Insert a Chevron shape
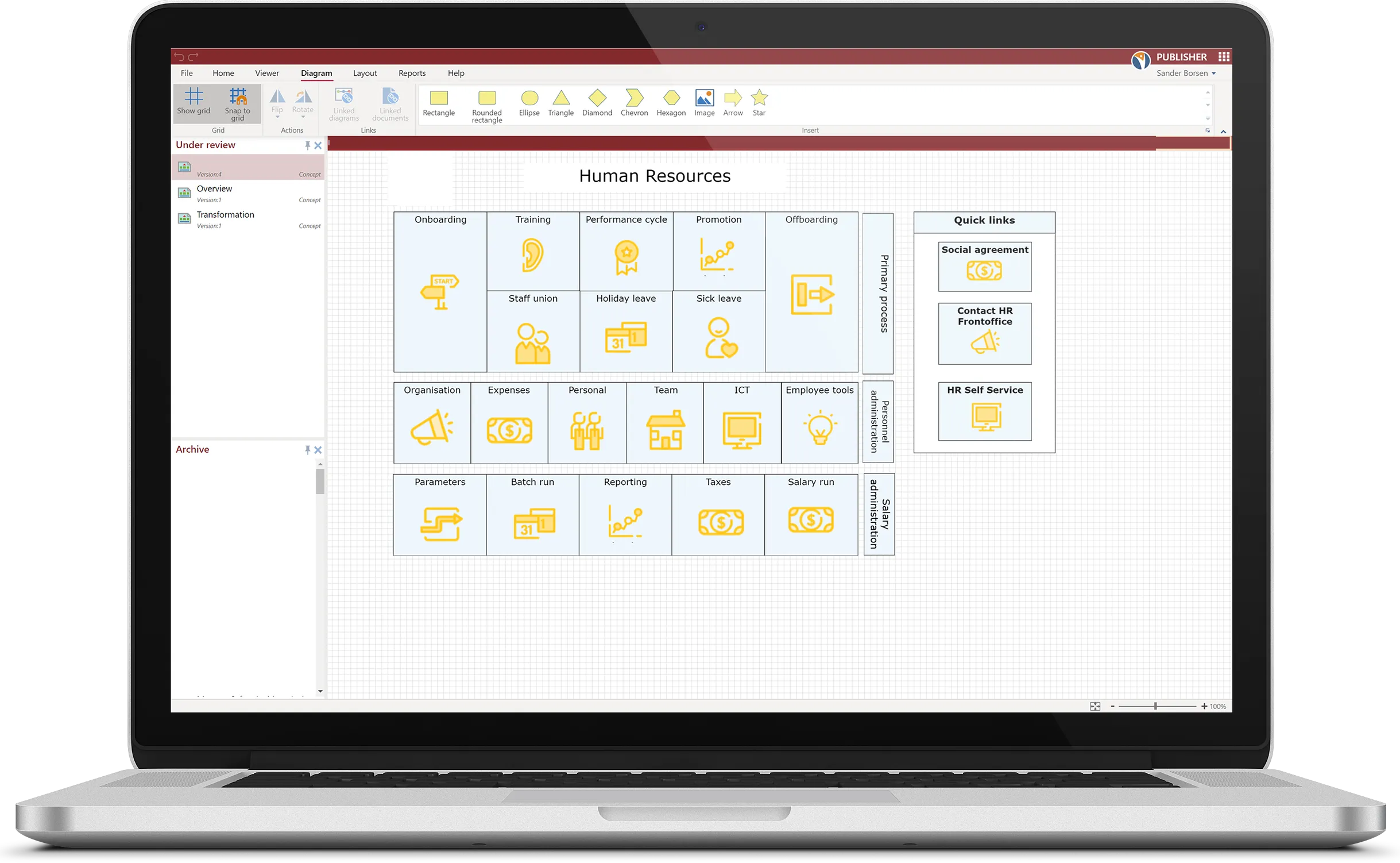 pyautogui.click(x=634, y=103)
